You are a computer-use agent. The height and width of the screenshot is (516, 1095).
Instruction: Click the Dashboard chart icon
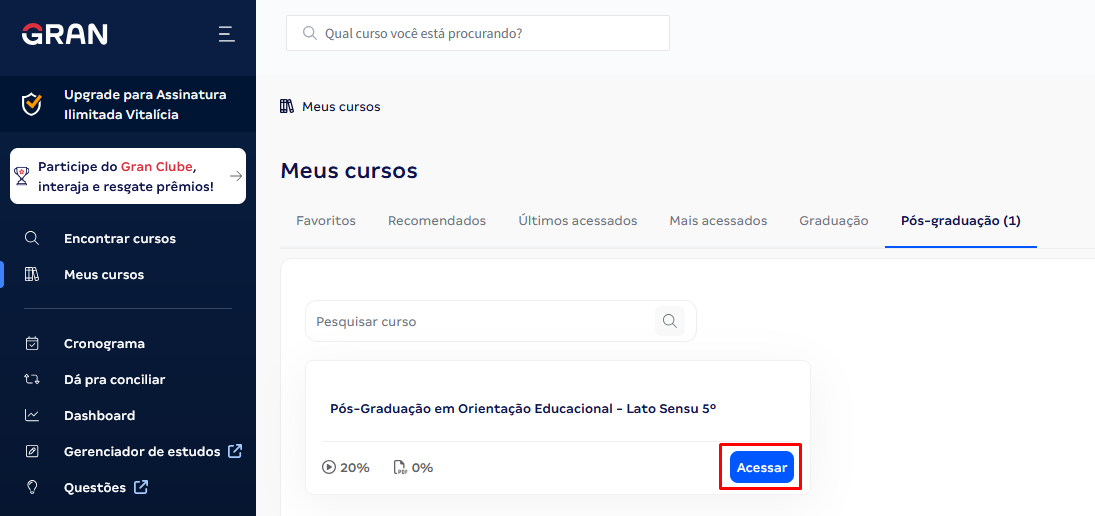(x=31, y=415)
